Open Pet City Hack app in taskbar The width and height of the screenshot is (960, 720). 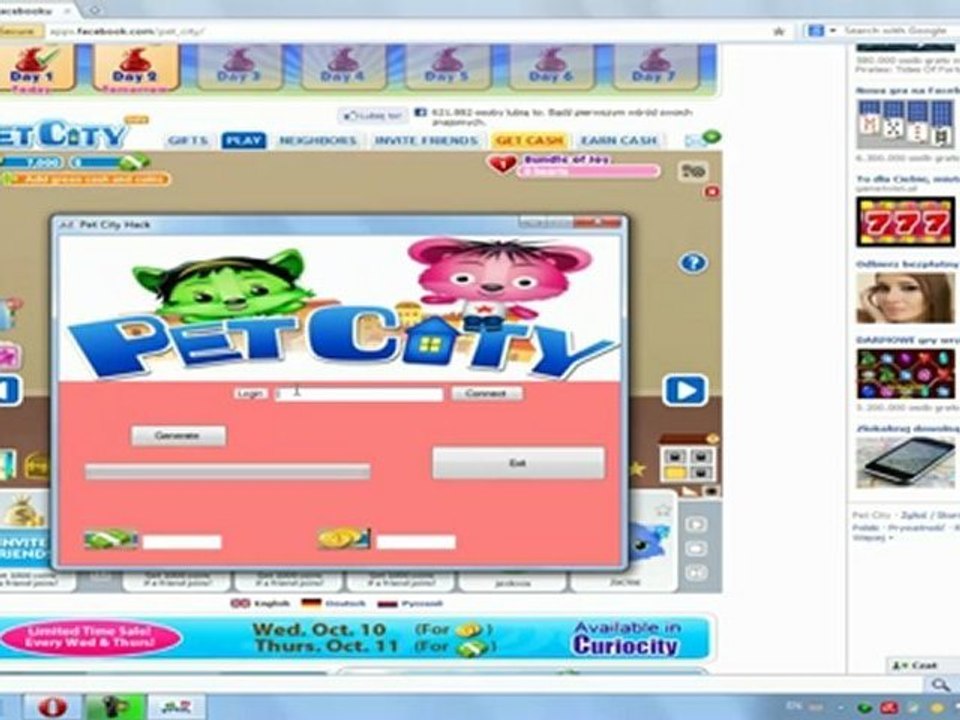(176, 707)
